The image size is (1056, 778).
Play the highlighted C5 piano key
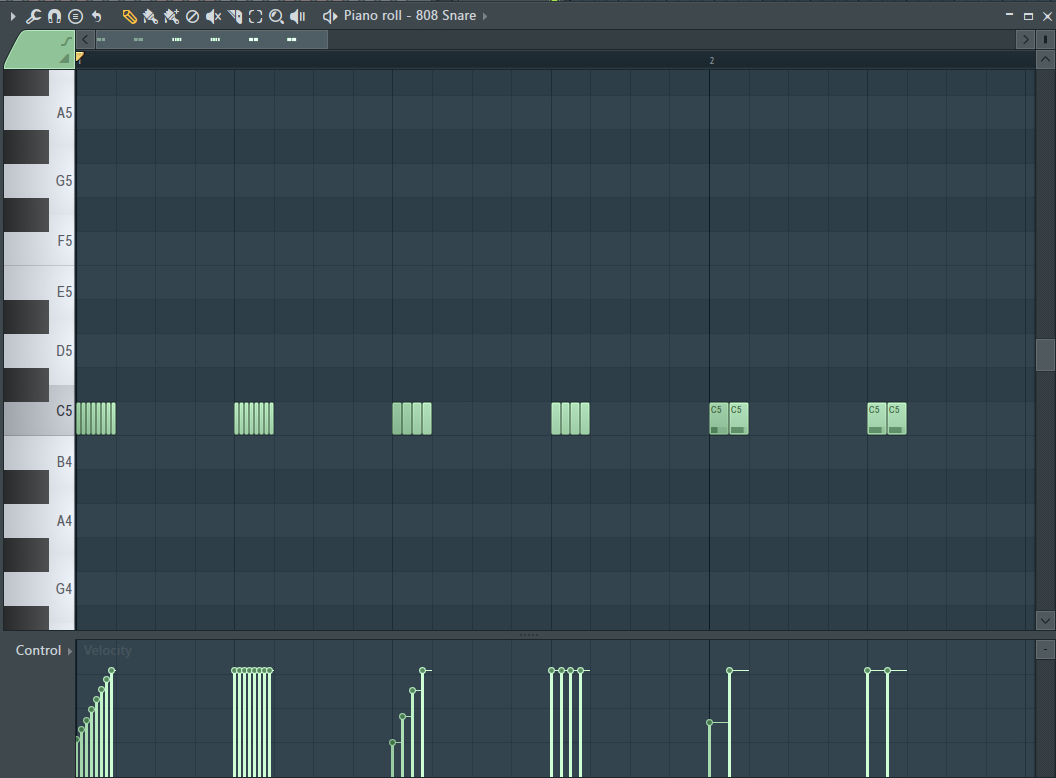[x=39, y=411]
